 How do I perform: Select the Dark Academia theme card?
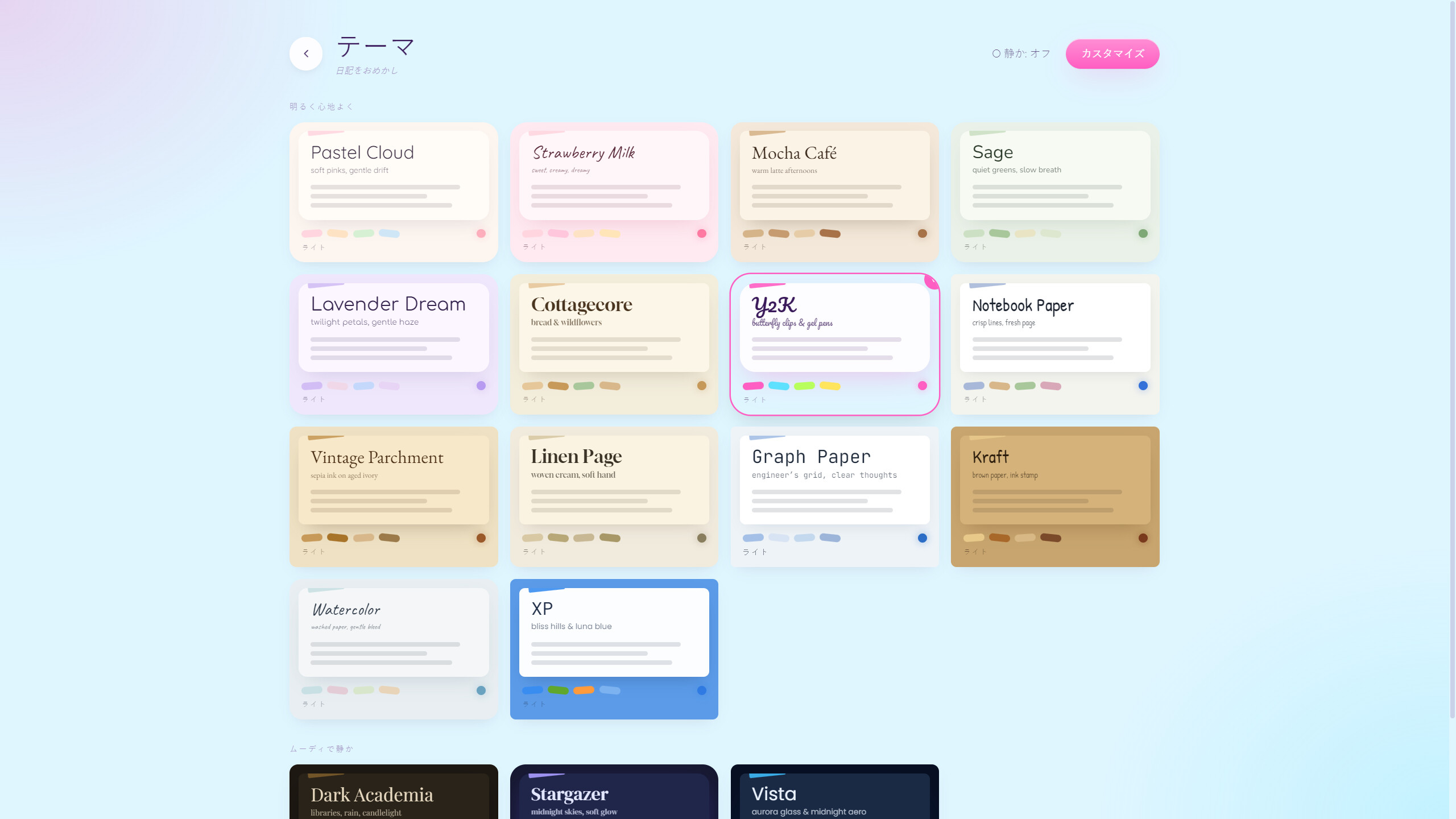click(394, 792)
